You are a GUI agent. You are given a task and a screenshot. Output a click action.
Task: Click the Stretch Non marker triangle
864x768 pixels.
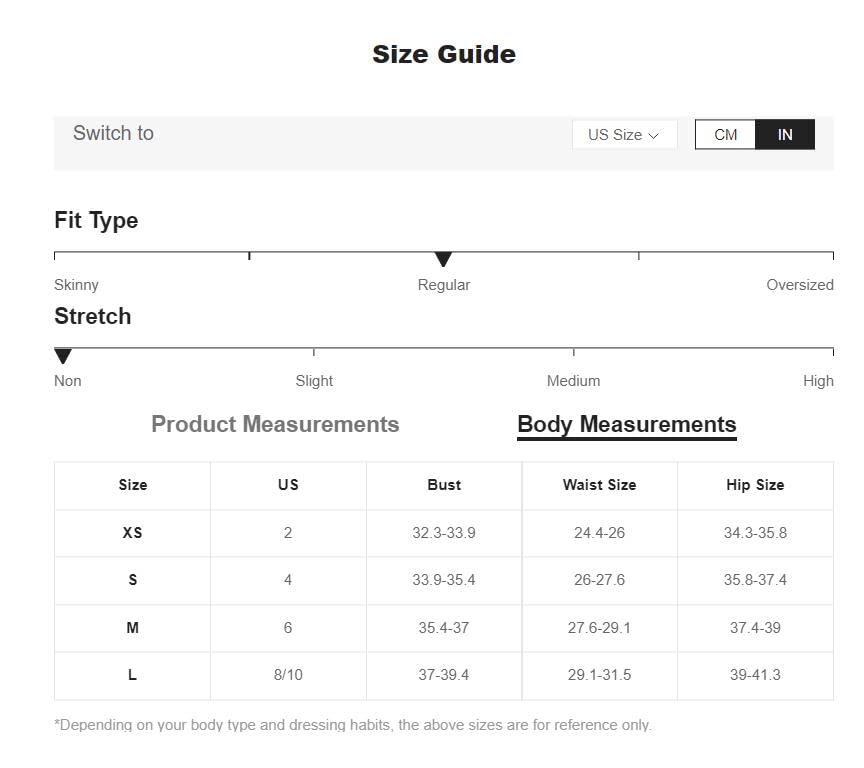[63, 356]
